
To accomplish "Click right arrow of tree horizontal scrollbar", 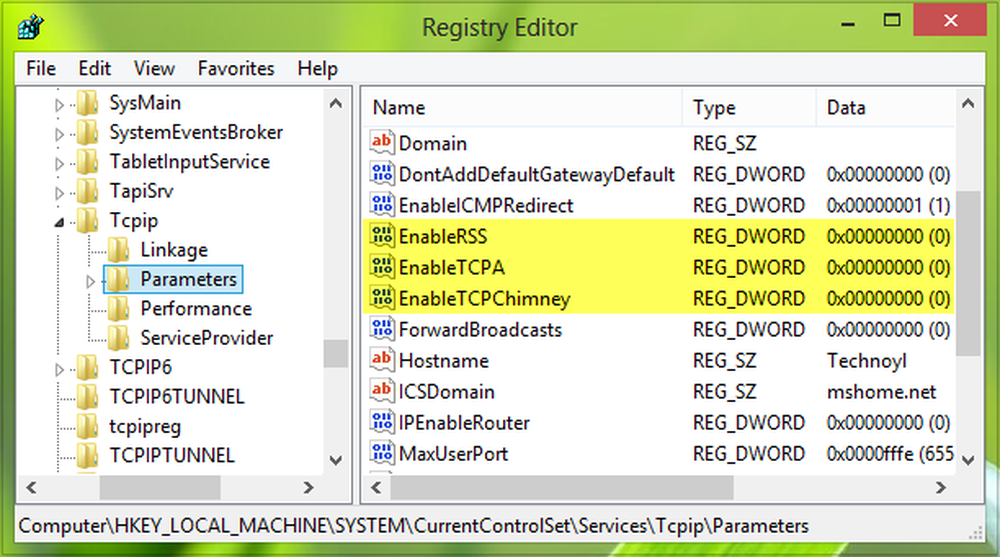I will pos(337,489).
